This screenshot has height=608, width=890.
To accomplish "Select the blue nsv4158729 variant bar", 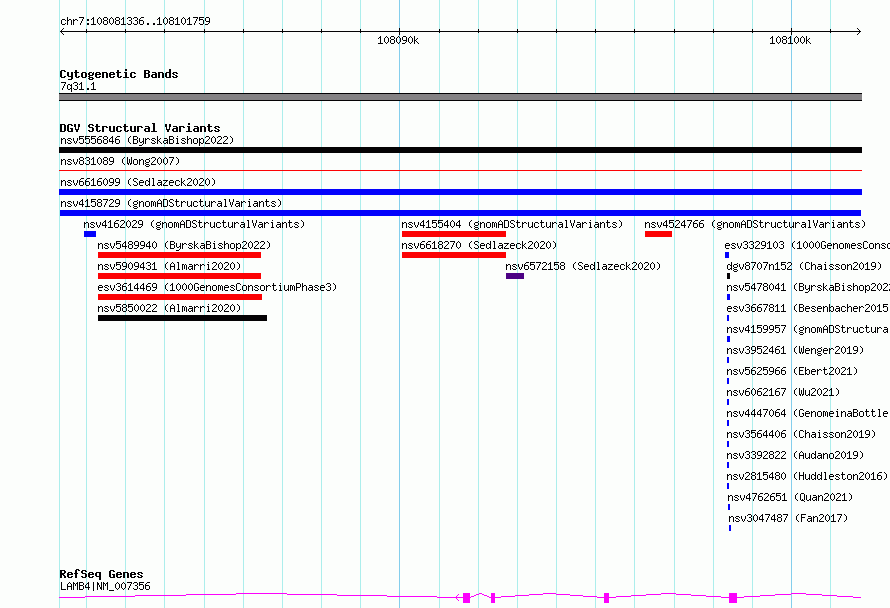I will coord(460,213).
